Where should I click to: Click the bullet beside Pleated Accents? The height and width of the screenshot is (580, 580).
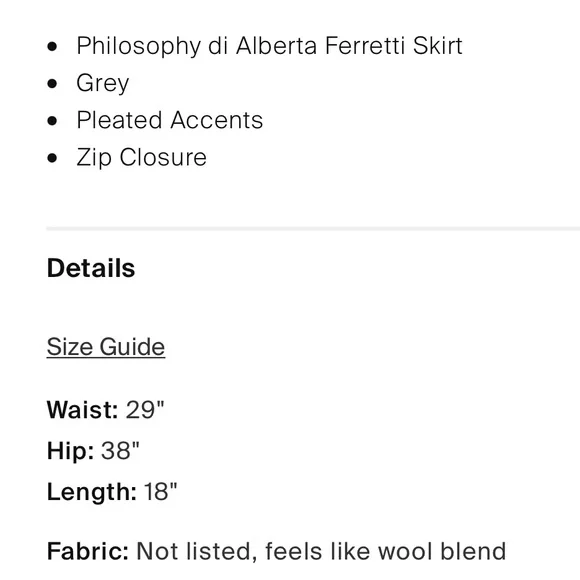click(x=53, y=121)
